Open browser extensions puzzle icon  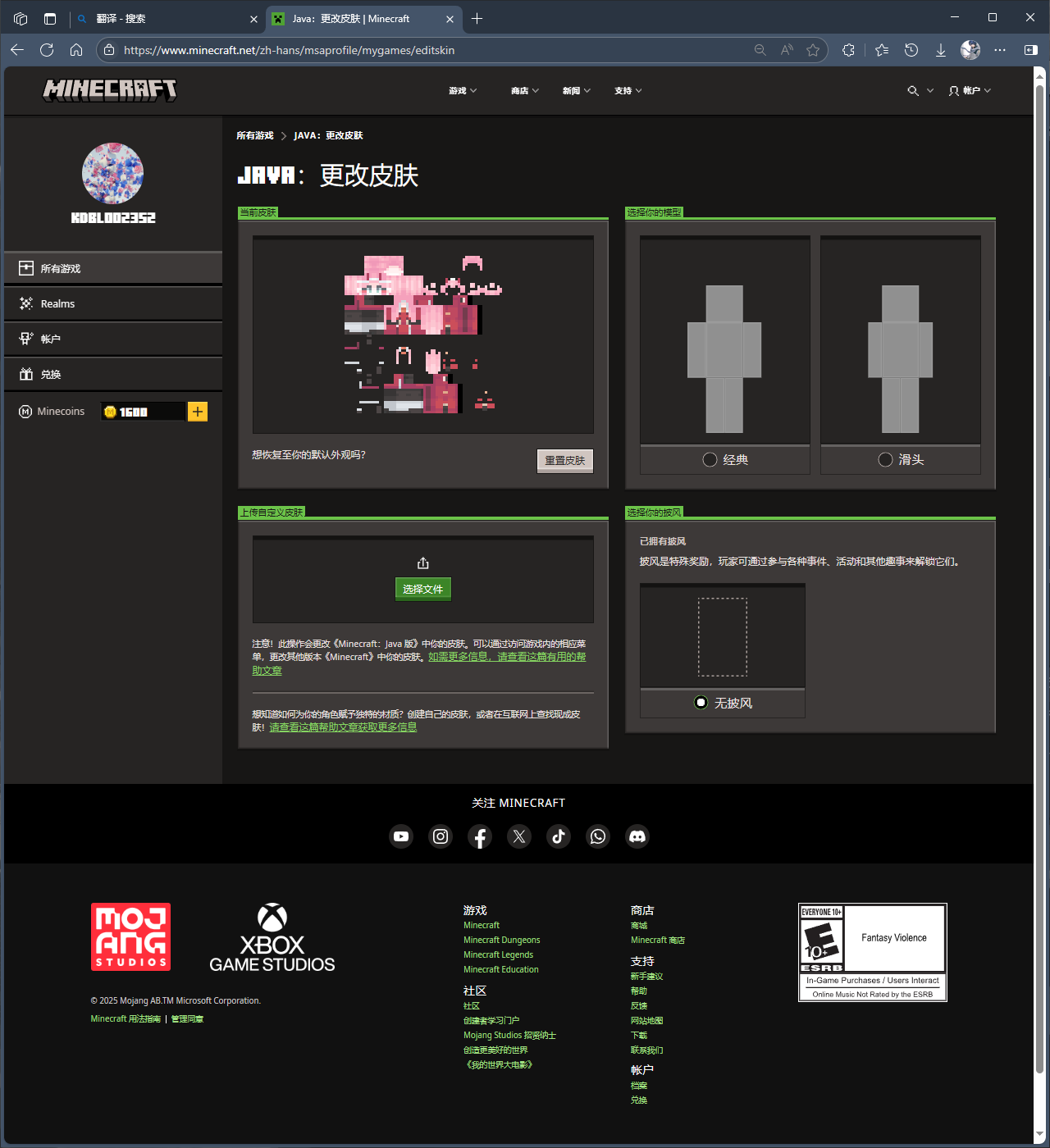click(849, 50)
